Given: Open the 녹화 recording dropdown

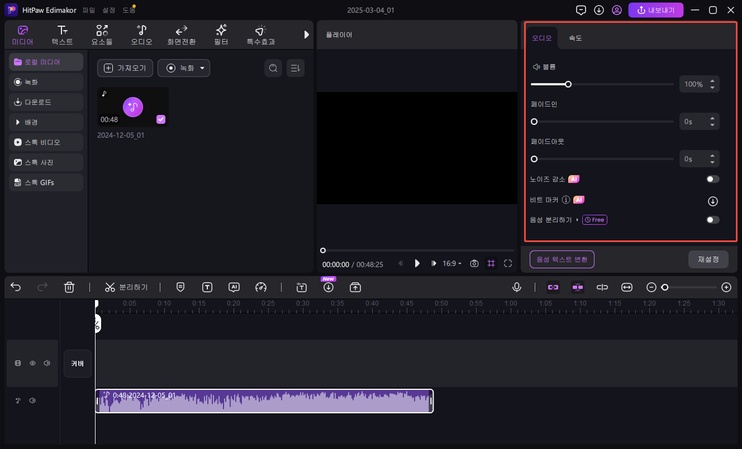Looking at the screenshot, I should (184, 68).
